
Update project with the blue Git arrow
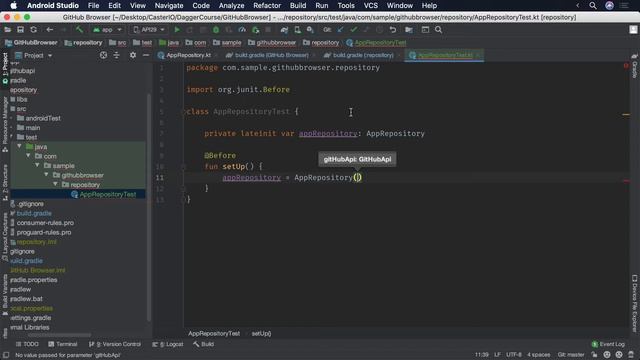pyautogui.click(x=340, y=30)
